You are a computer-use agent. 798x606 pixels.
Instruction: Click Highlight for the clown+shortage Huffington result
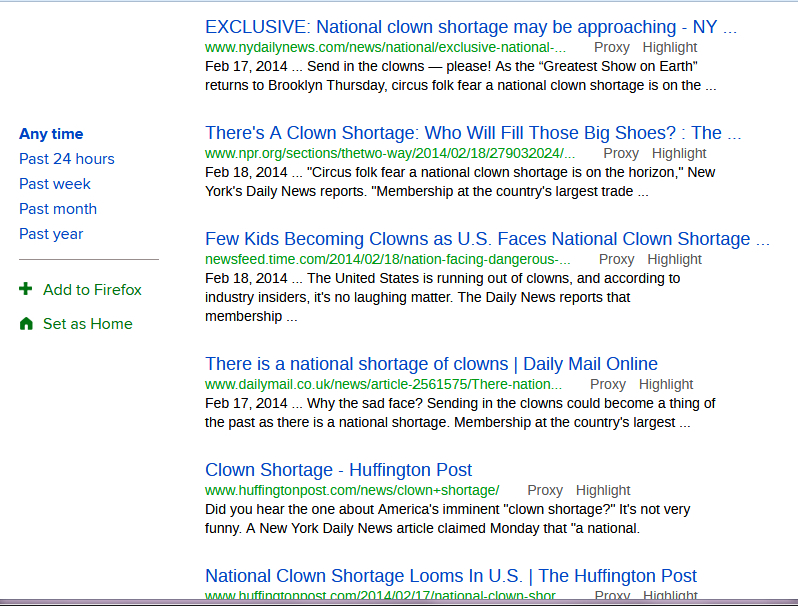click(603, 490)
